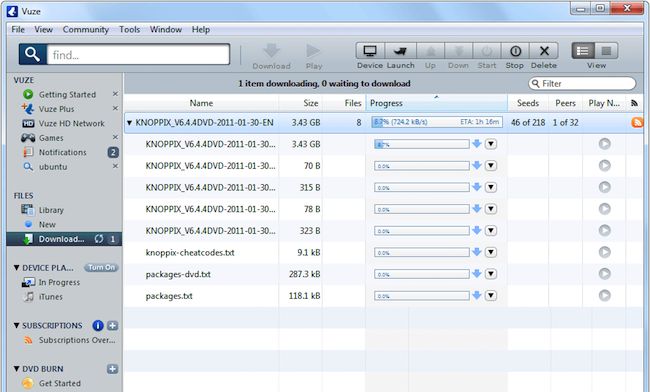Screen dimensions: 650x392
Task: Sort by Seeds column header
Action: (x=528, y=103)
